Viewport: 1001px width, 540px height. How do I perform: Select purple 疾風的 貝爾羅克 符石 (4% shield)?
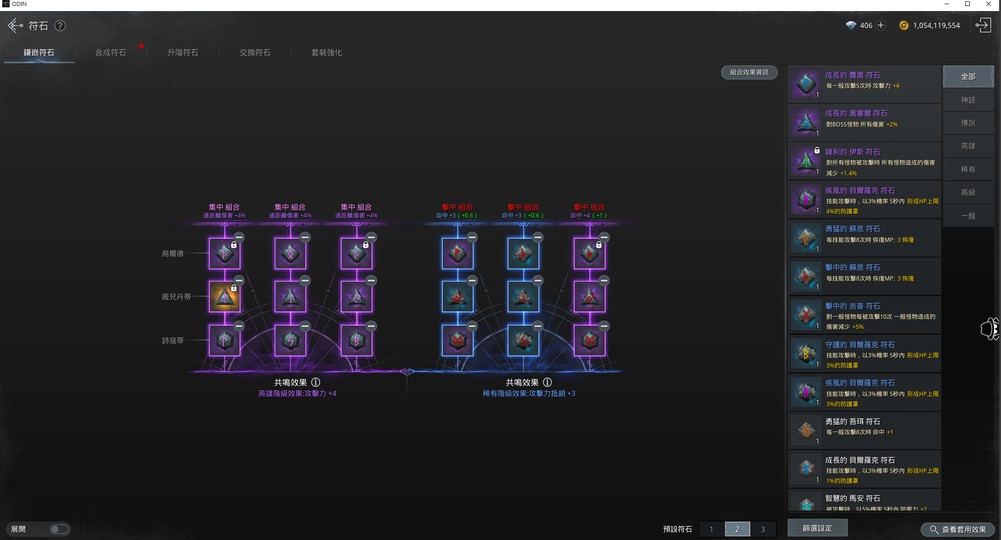click(x=864, y=199)
